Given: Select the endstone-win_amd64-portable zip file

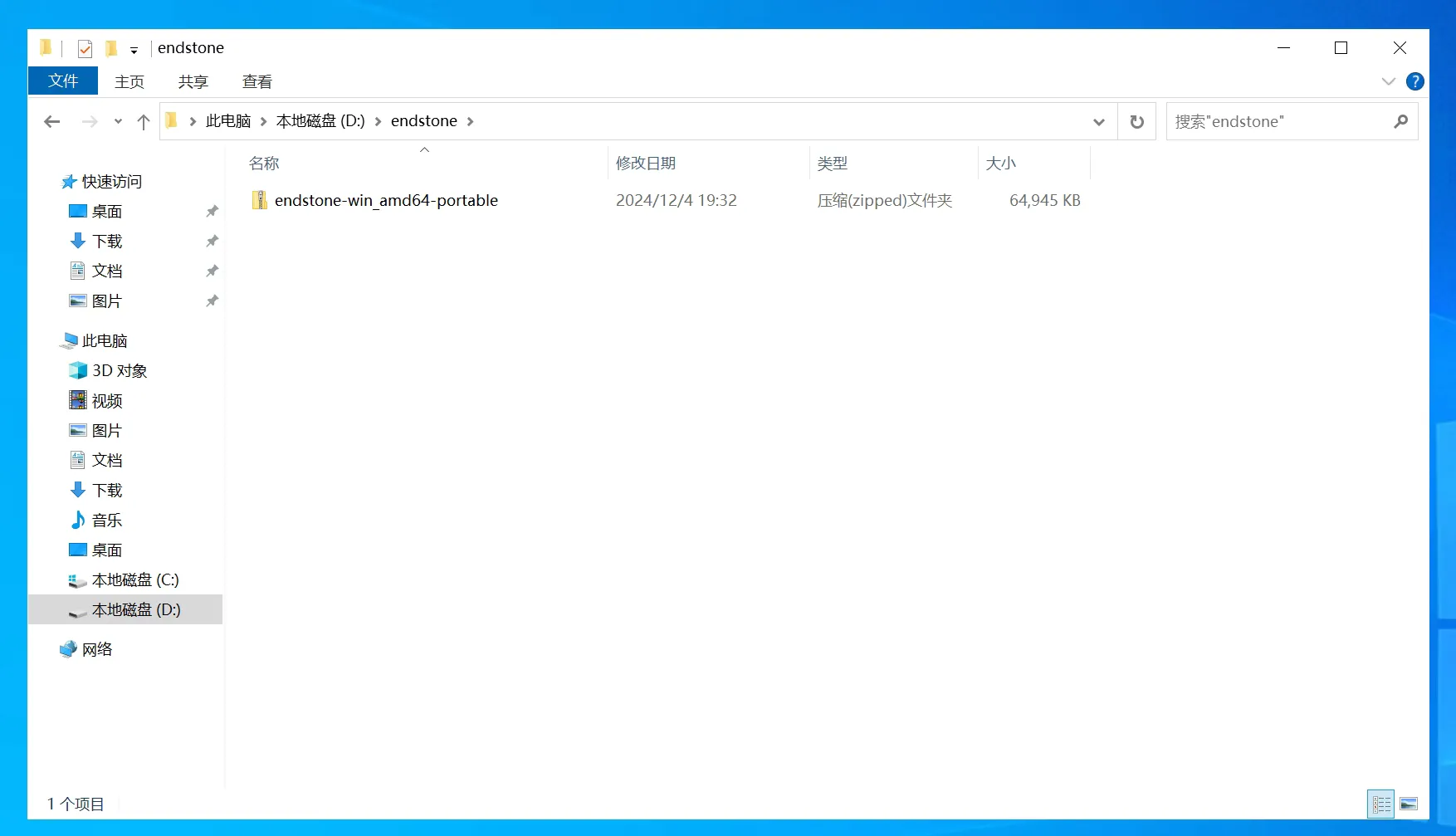Looking at the screenshot, I should (x=386, y=201).
